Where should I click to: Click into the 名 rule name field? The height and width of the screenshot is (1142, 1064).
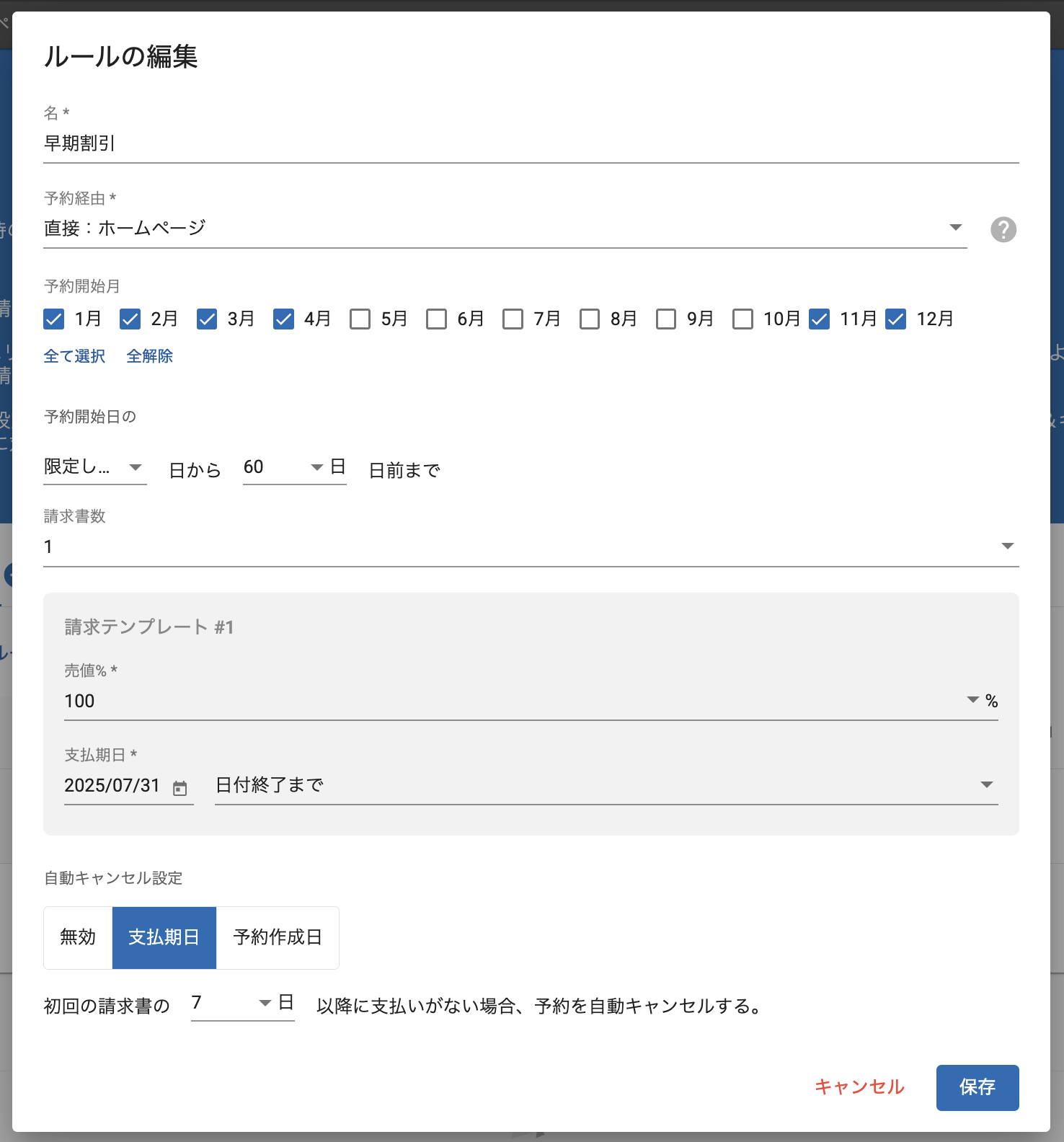(531, 143)
